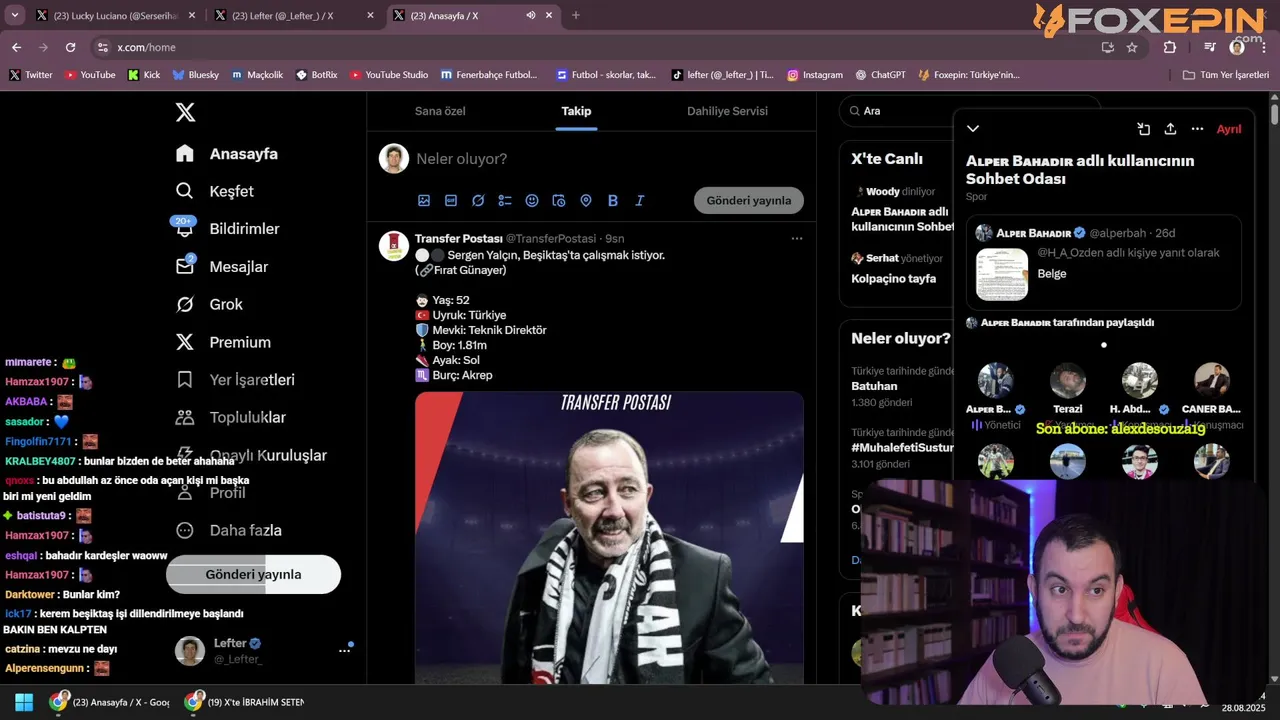Open Yer İşaretleri bookmarks
1280x720 pixels.
point(235,380)
